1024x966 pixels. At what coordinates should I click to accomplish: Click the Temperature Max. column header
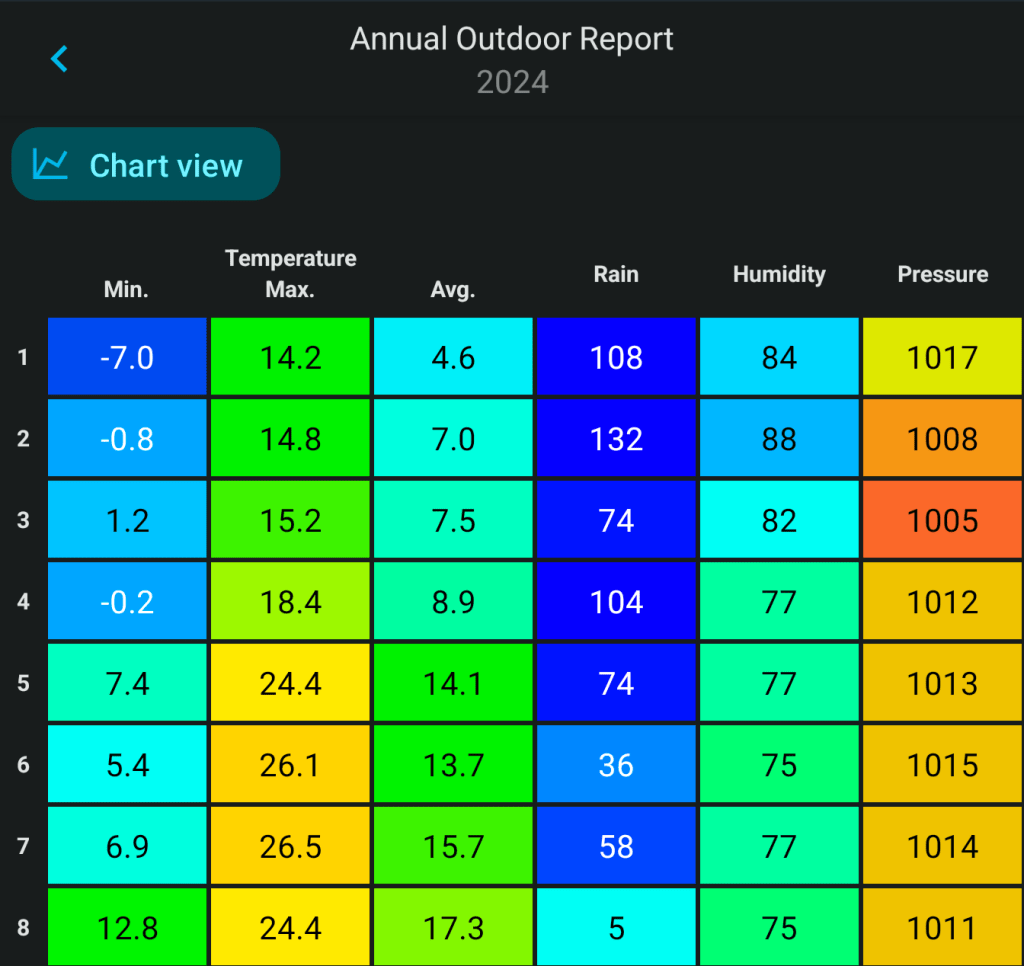pos(291,274)
